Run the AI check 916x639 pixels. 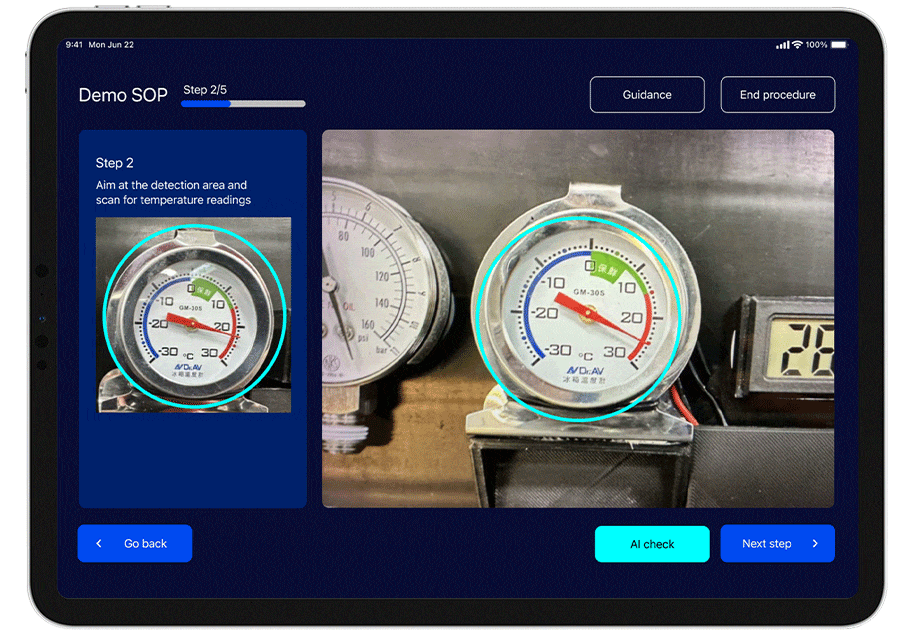click(x=652, y=544)
